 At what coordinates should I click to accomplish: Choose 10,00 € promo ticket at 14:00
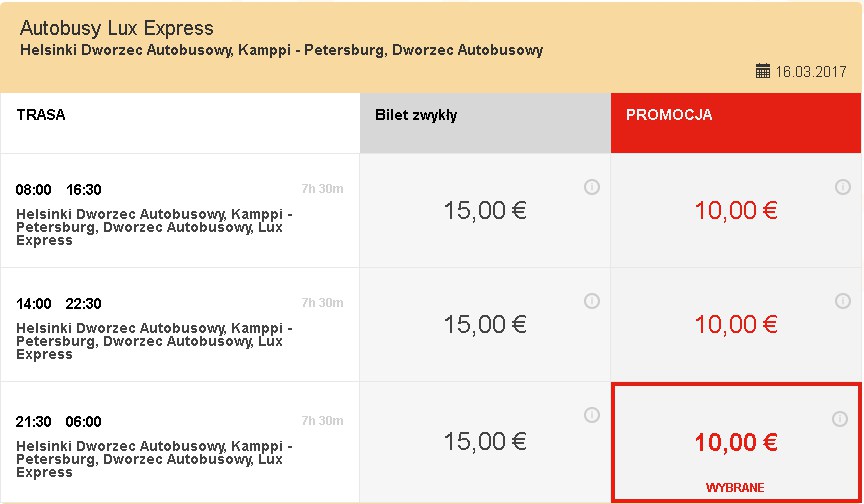[x=736, y=324]
